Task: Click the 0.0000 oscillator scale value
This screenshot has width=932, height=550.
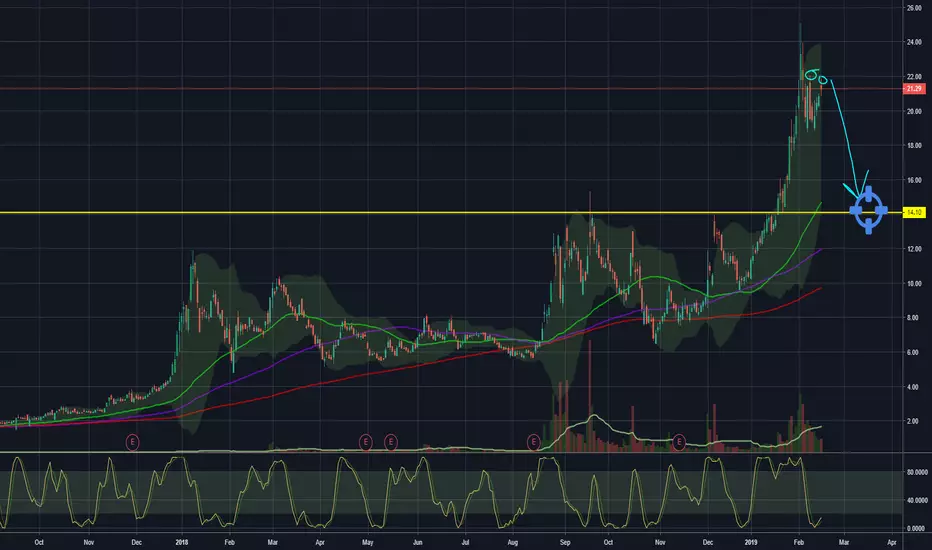Action: click(x=917, y=528)
